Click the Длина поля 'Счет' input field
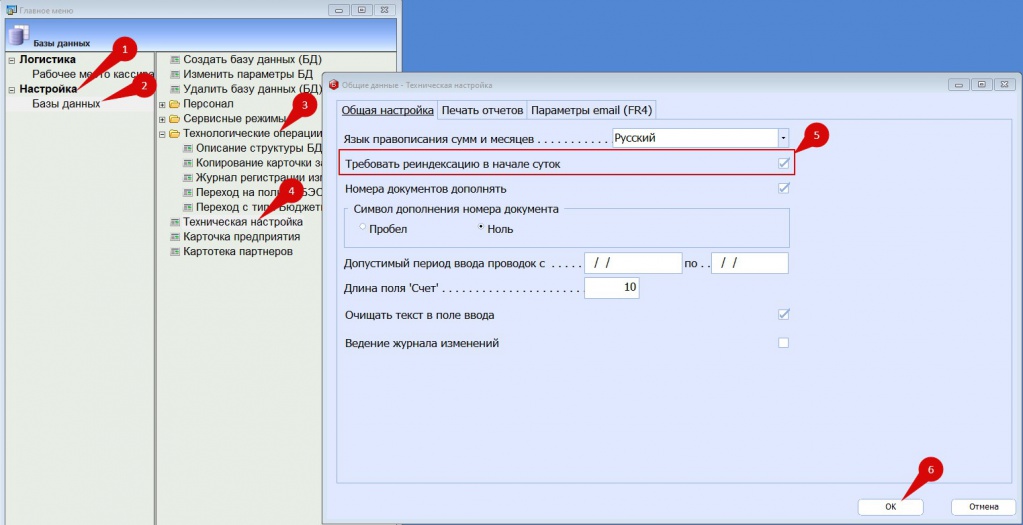The height and width of the screenshot is (525, 1023). point(611,288)
